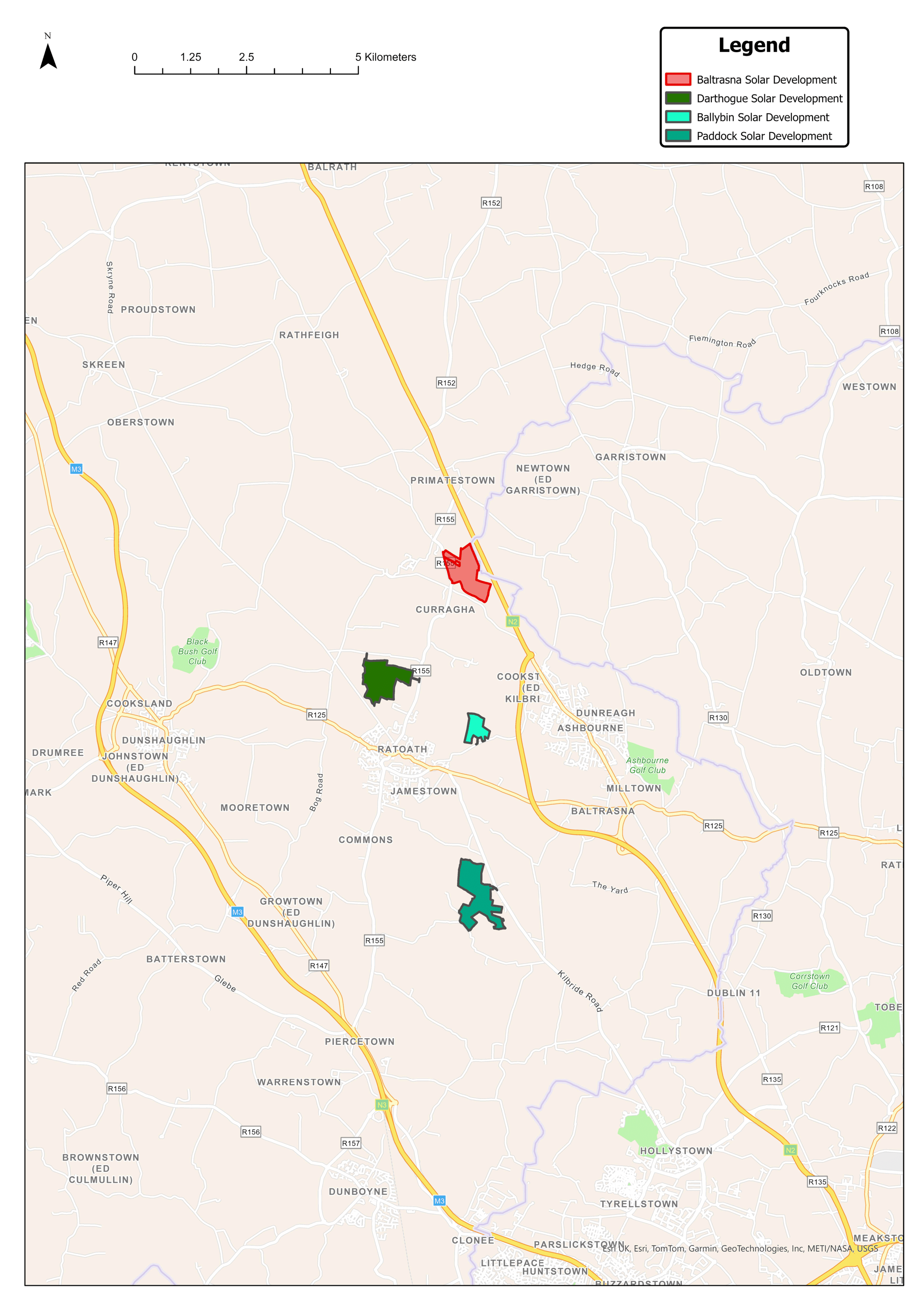924x1307 pixels.
Task: Click the Black Bush Golf Club label
Action: (198, 652)
